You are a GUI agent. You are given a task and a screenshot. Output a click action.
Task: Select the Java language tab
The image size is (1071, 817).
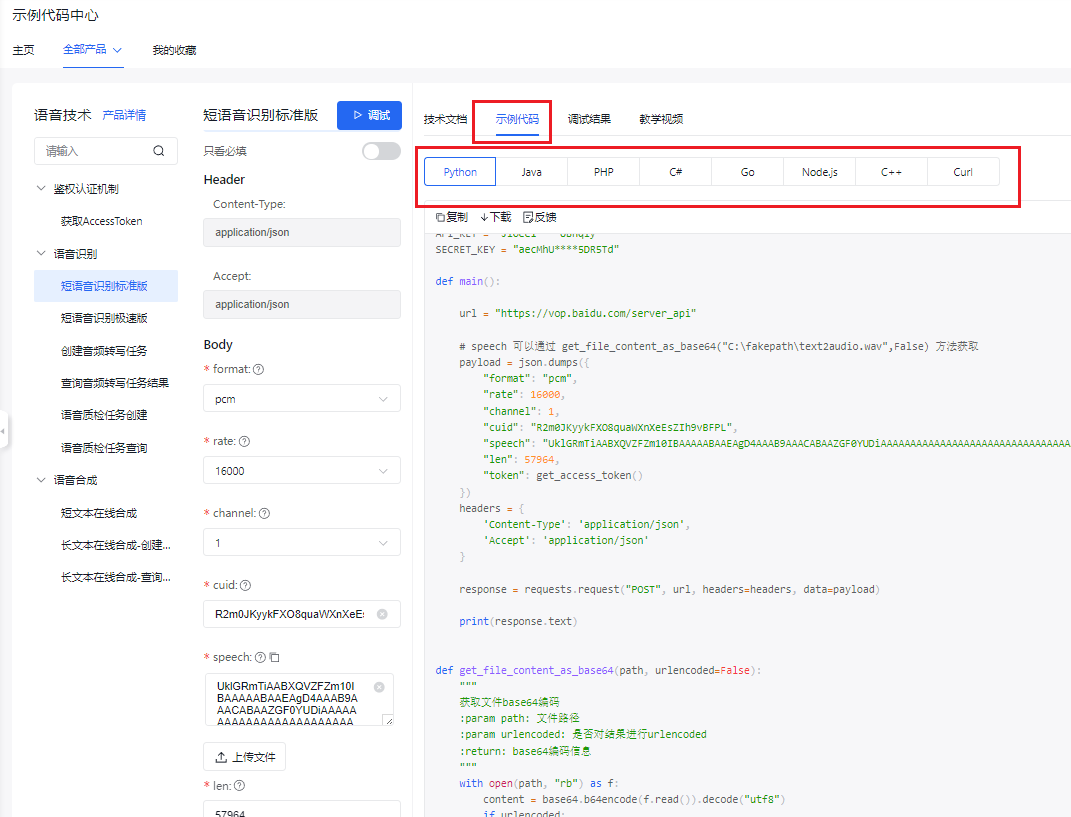coord(531,172)
